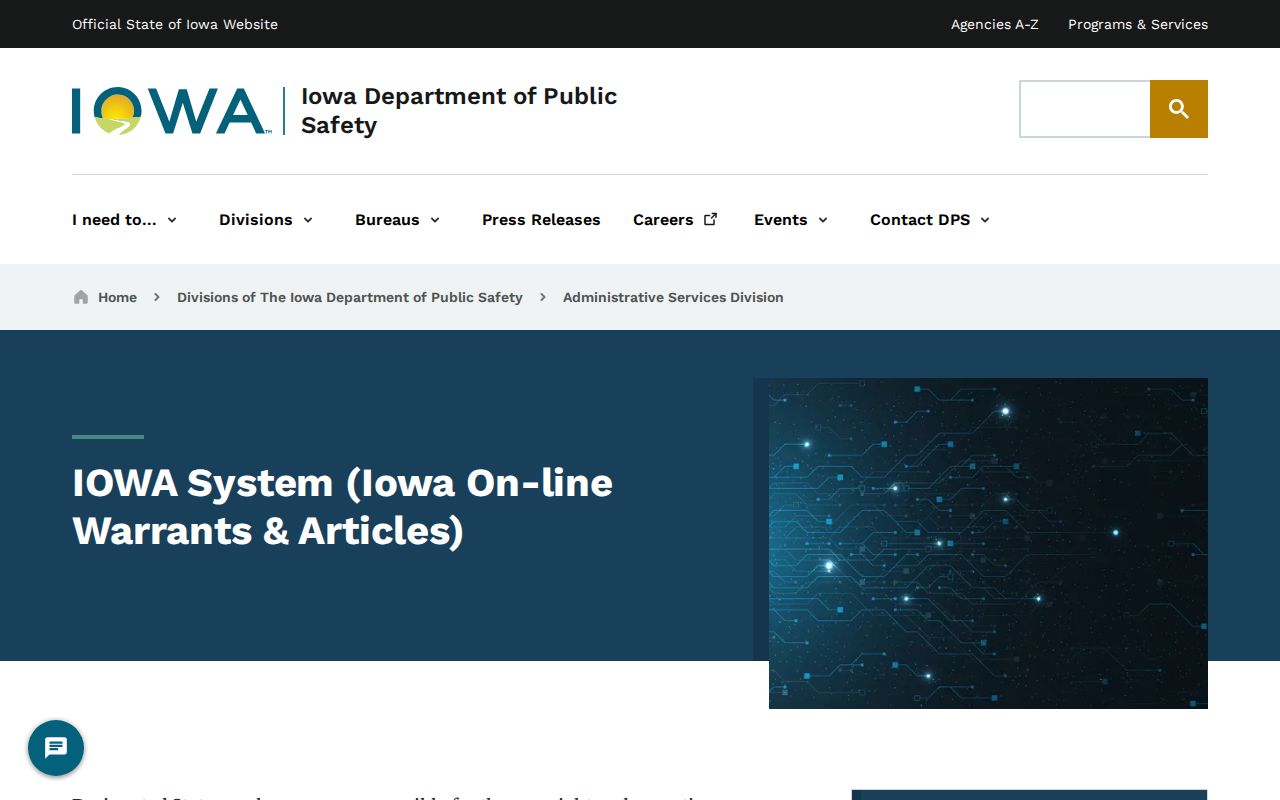Expand the Divisions dropdown menu

266,220
